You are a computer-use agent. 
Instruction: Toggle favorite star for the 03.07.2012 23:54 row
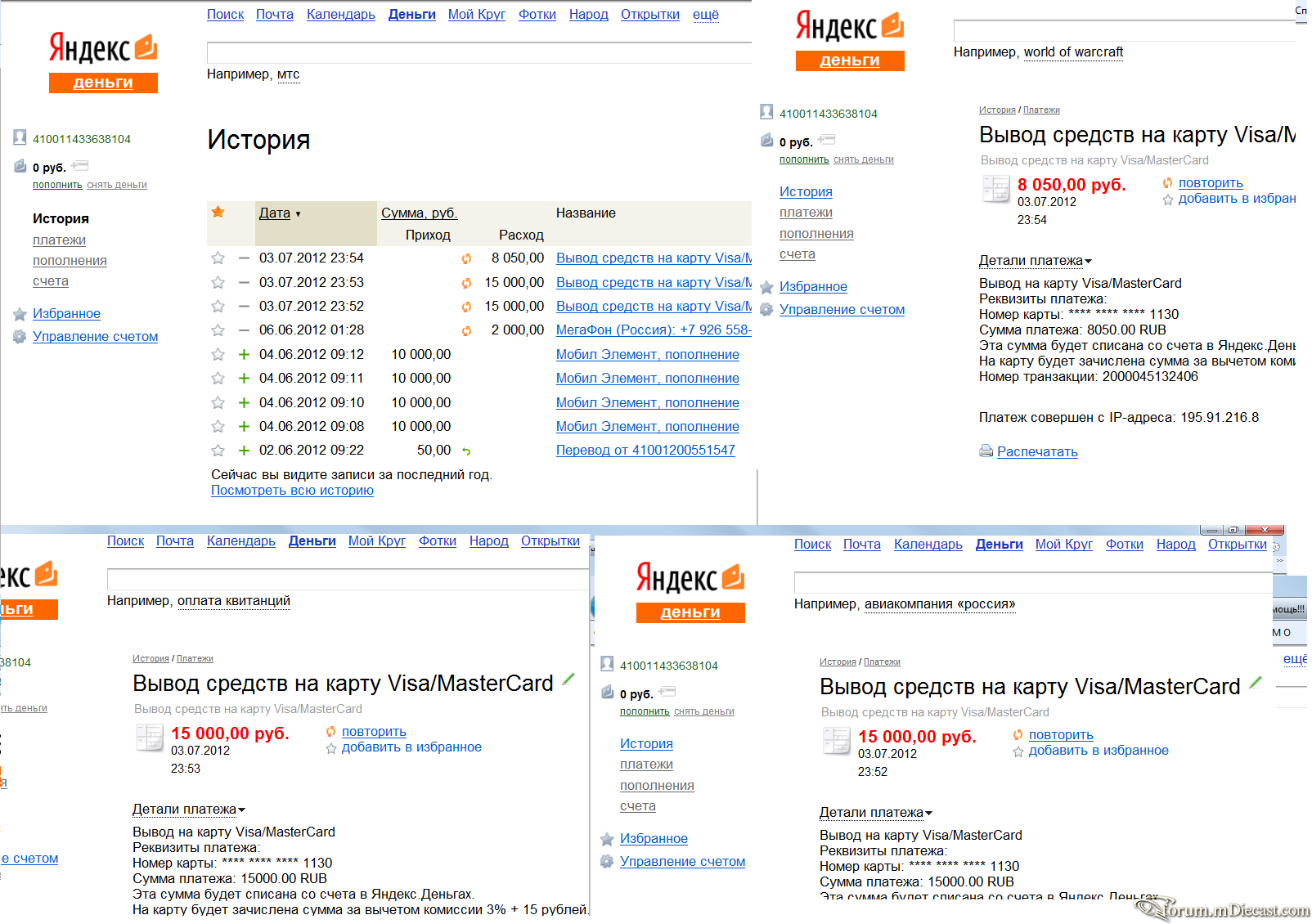218,258
